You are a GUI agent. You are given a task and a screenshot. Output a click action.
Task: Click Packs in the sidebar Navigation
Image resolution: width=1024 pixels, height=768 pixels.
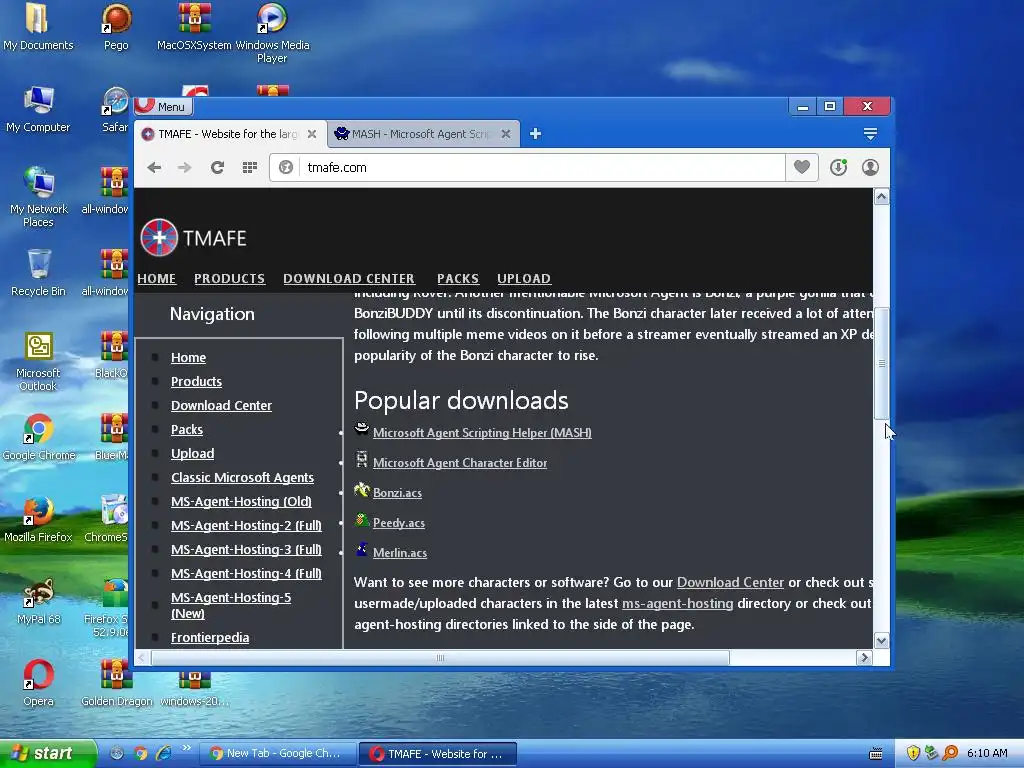tap(187, 430)
